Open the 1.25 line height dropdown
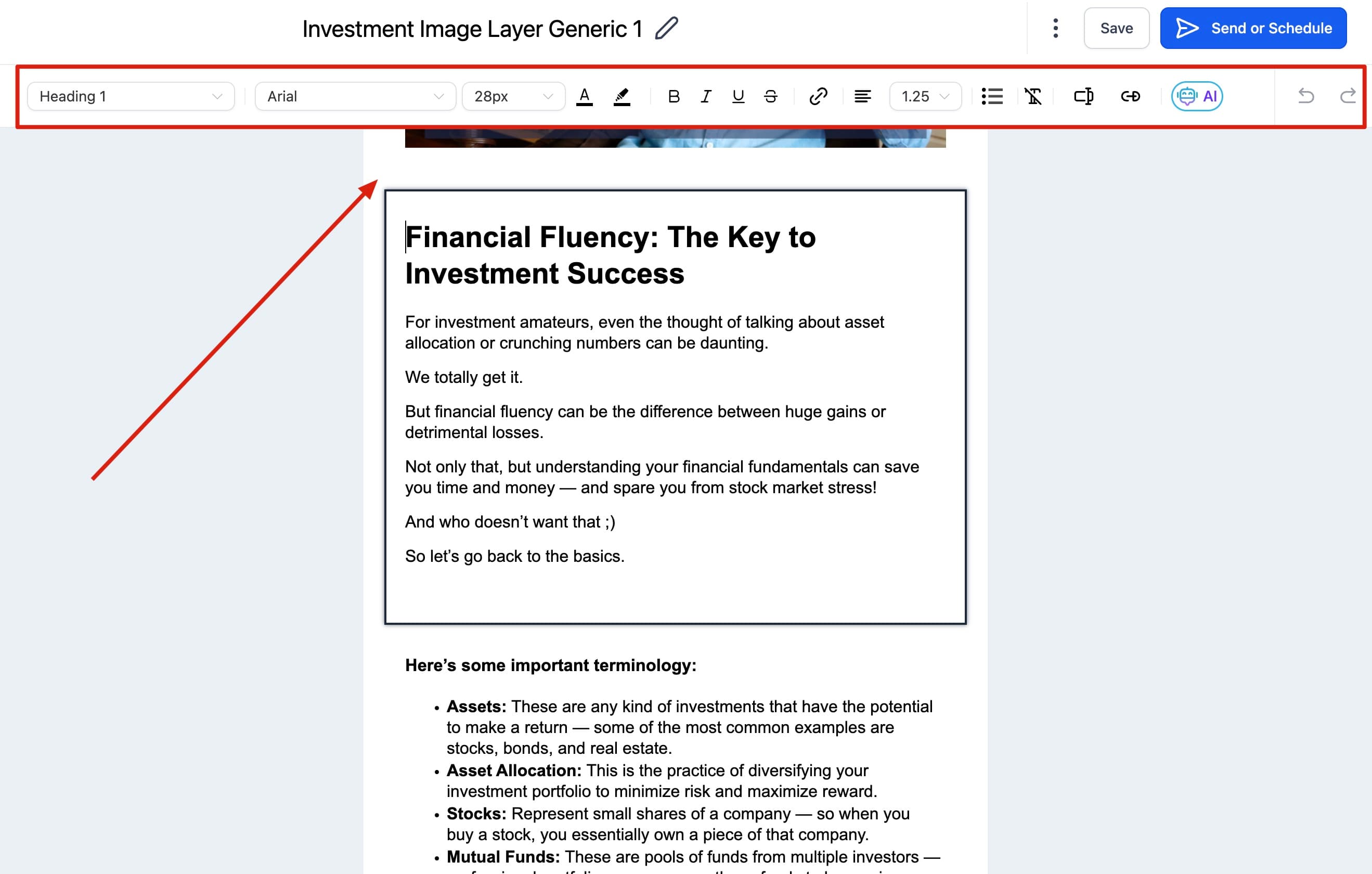1372x874 pixels. (x=925, y=96)
